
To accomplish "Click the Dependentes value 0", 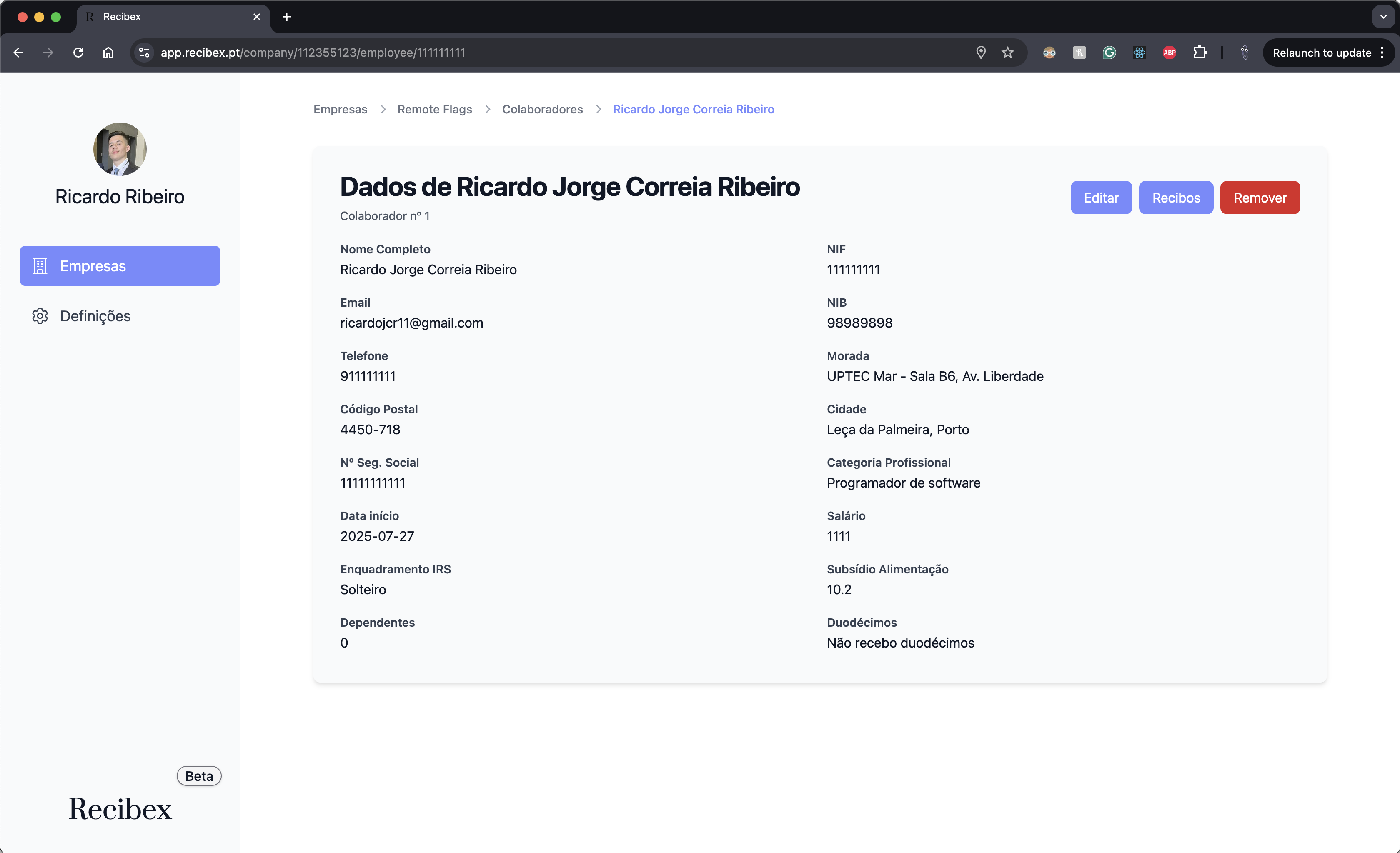I will 344,643.
